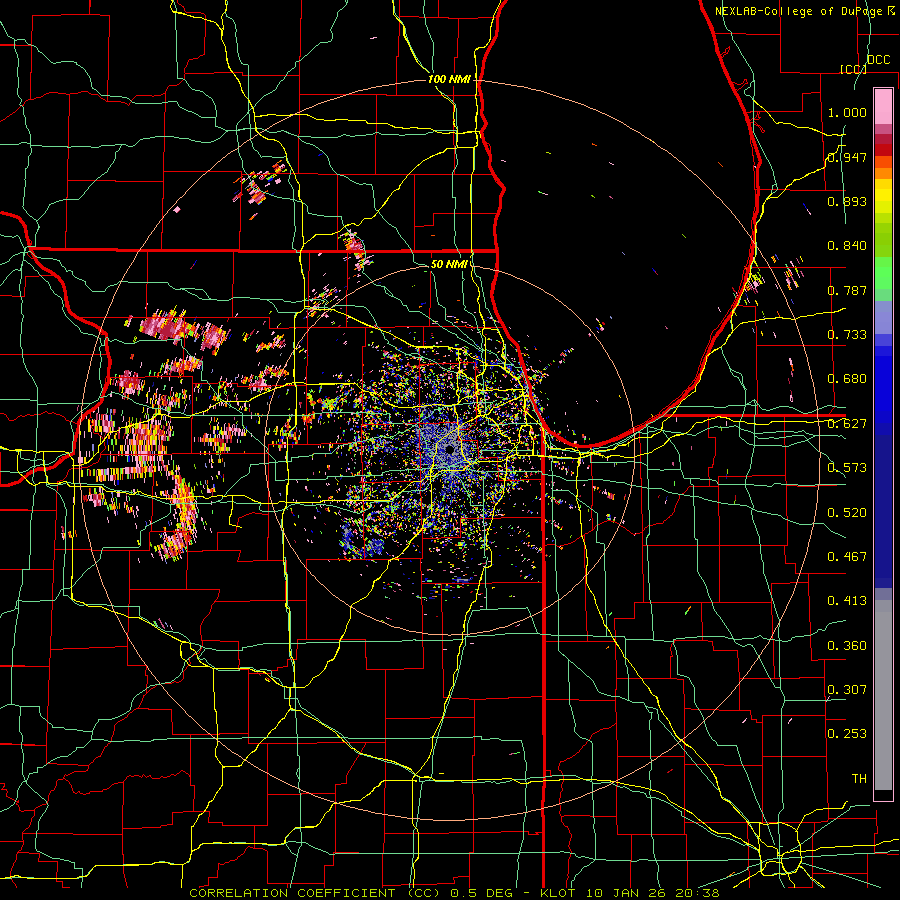900x900 pixels.
Task: Click the 0.893 scale value
Action: (x=847, y=201)
